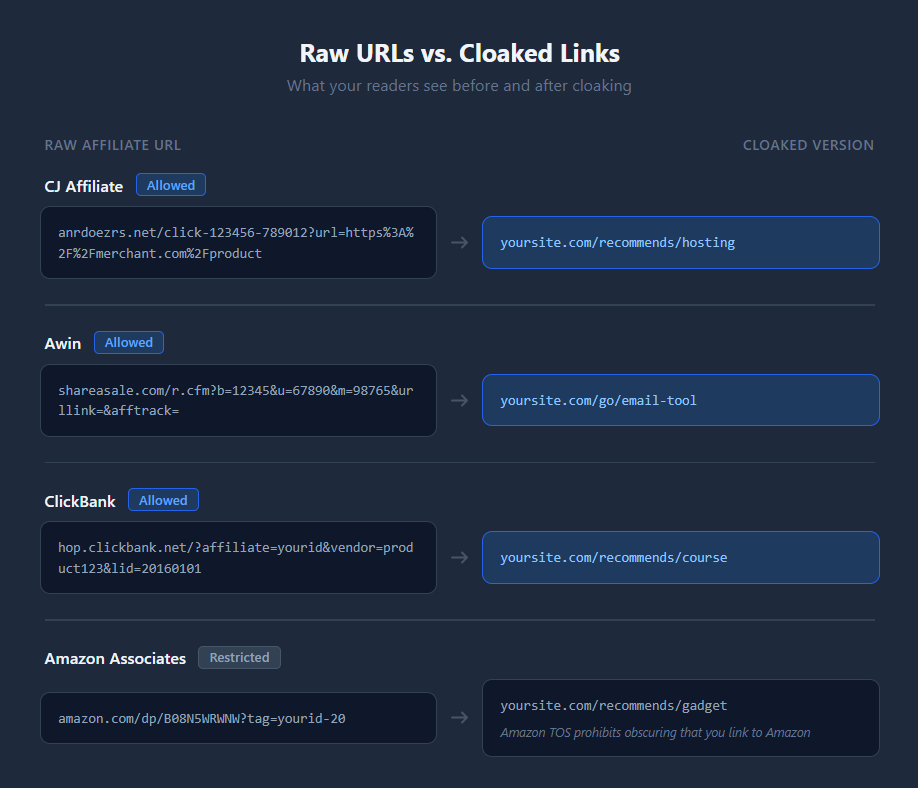Select the shareasale.com raw URL box
This screenshot has height=788, width=918.
tap(238, 400)
